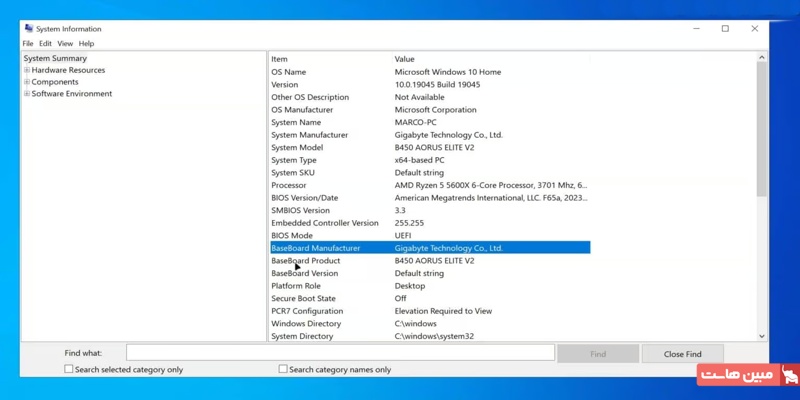Open the File menu
The width and height of the screenshot is (800, 400).
tap(28, 44)
